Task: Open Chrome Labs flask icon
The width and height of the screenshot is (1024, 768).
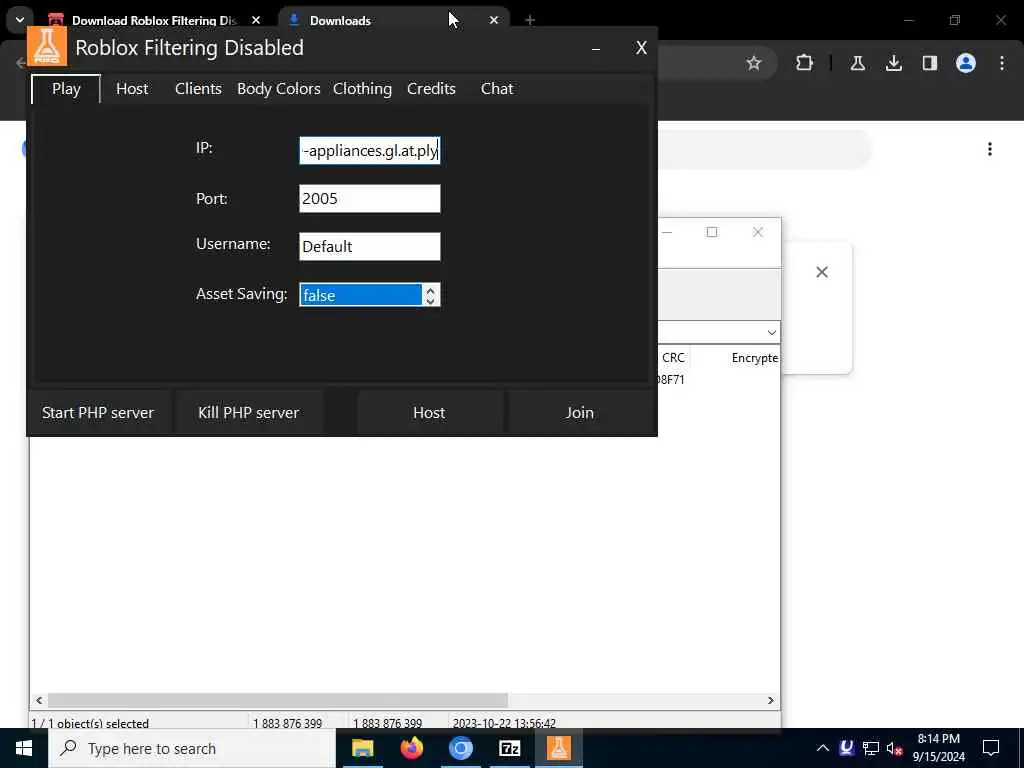Action: click(857, 63)
